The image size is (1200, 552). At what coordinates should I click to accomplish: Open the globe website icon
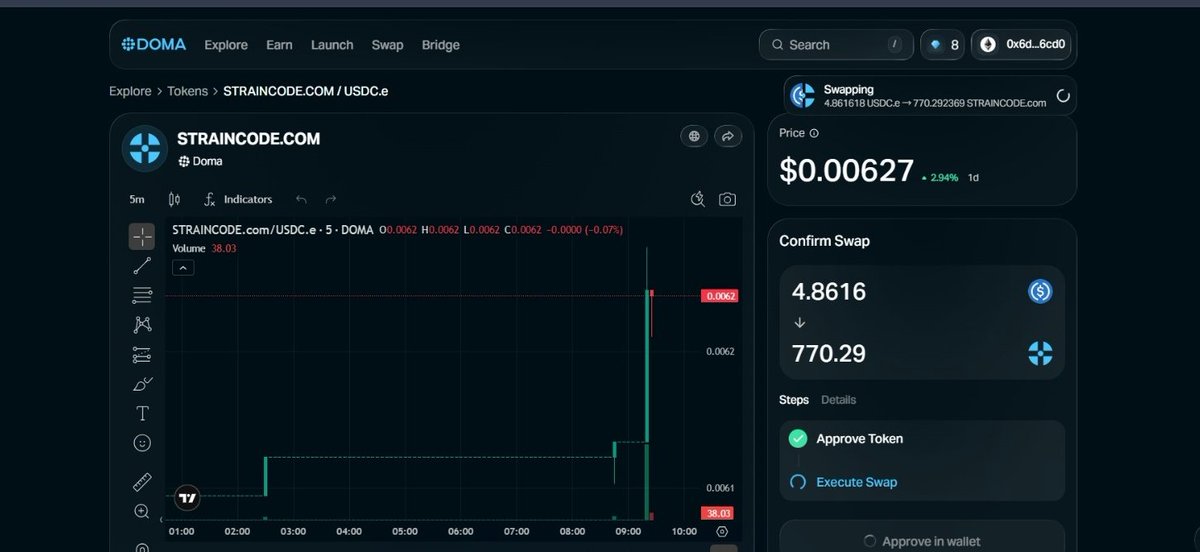click(693, 137)
